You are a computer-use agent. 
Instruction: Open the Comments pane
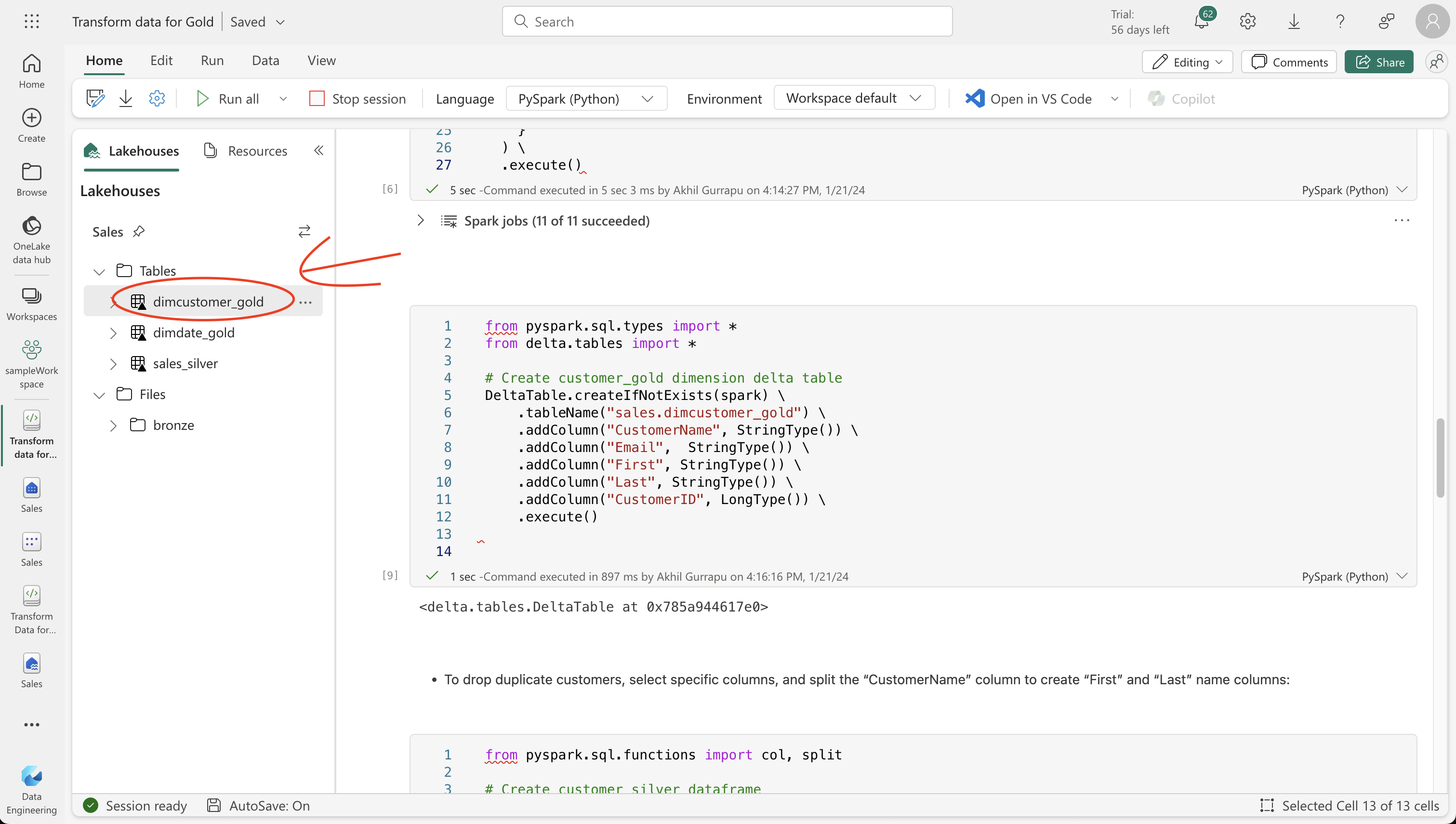(1288, 62)
